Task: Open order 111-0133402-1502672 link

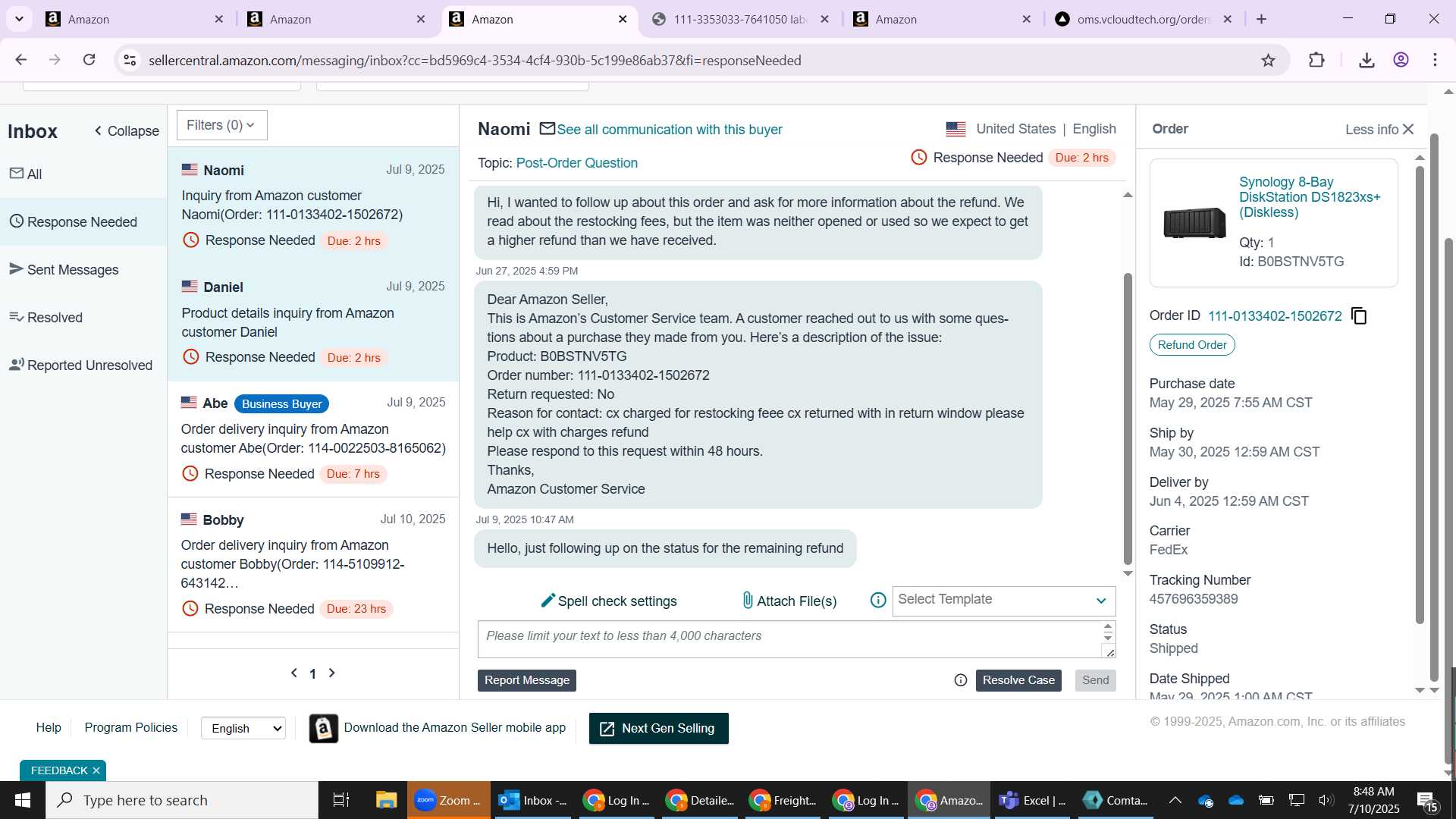Action: 1275,315
